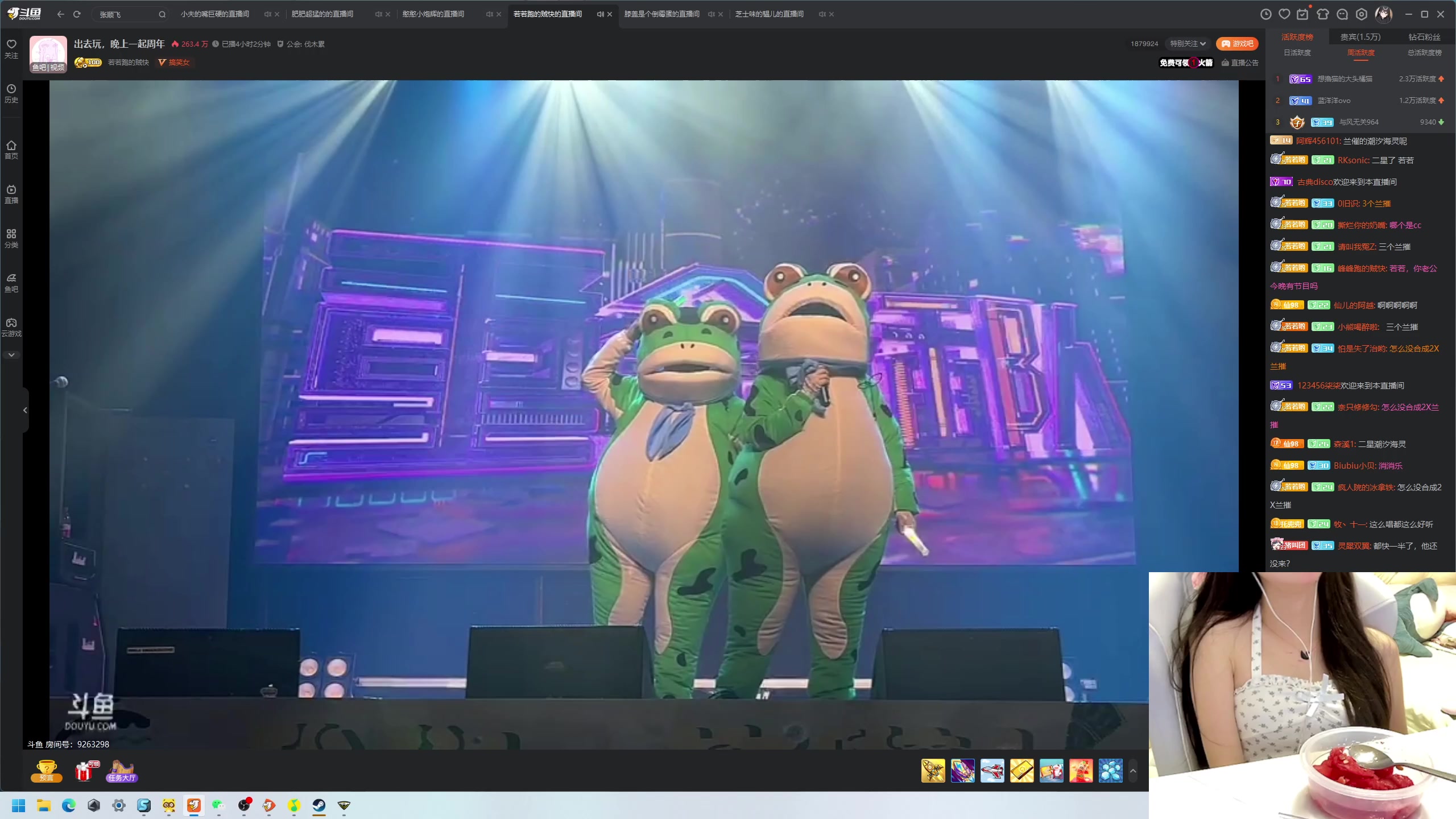The image size is (1456, 819).
Task: Click the orange 游戏吧 button
Action: click(x=1237, y=44)
